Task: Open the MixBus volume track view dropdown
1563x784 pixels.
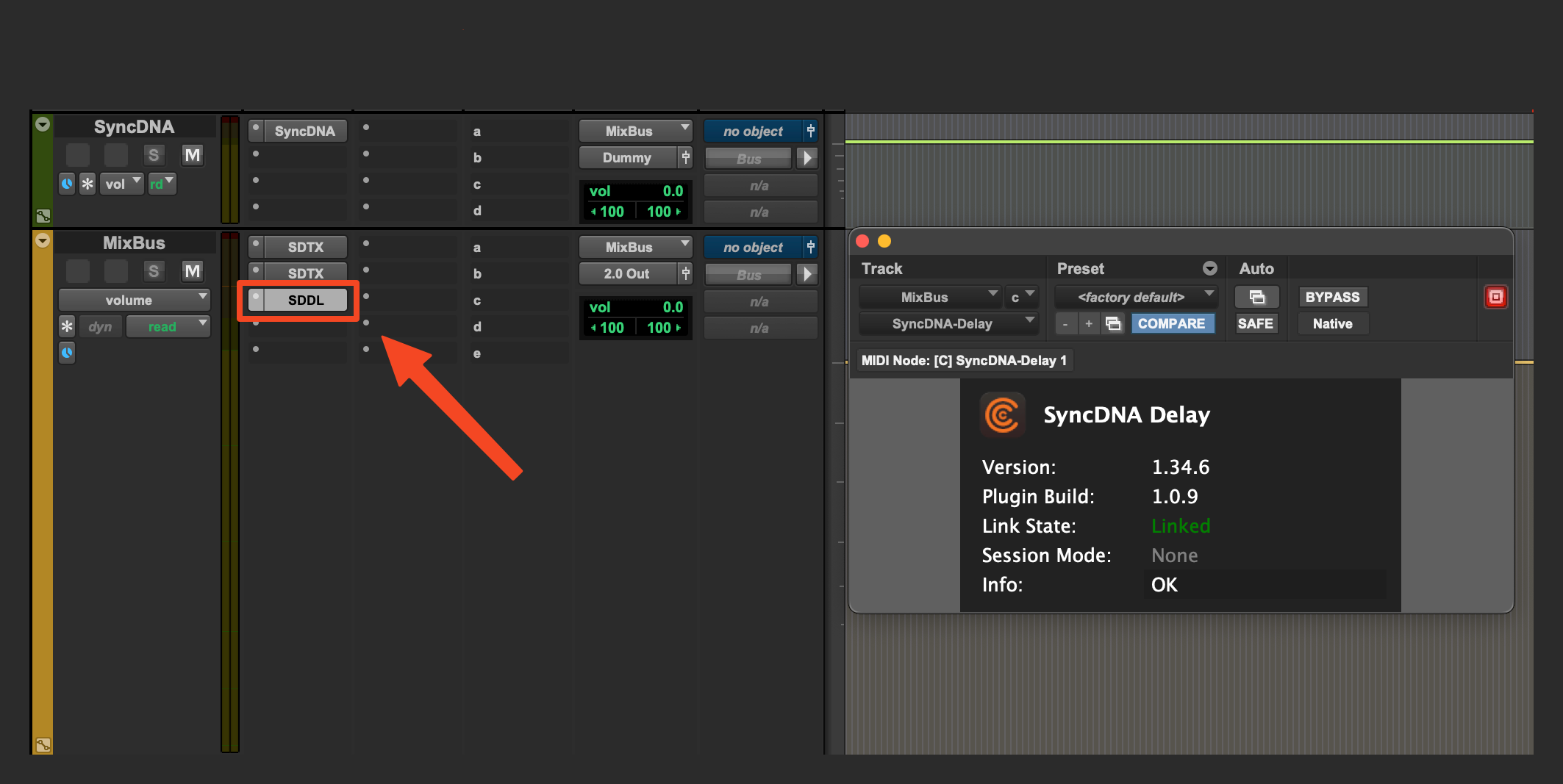Action: [x=134, y=300]
